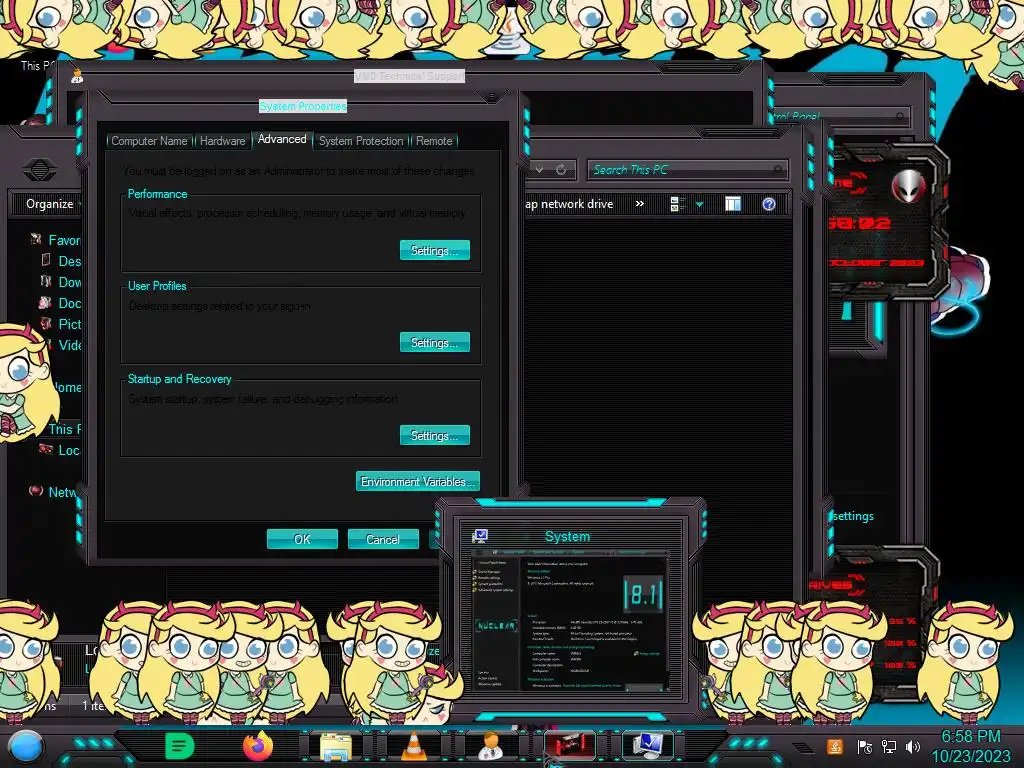The width and height of the screenshot is (1024, 768).
Task: Select Pictures in explorer navigation pane
Action: pos(60,323)
